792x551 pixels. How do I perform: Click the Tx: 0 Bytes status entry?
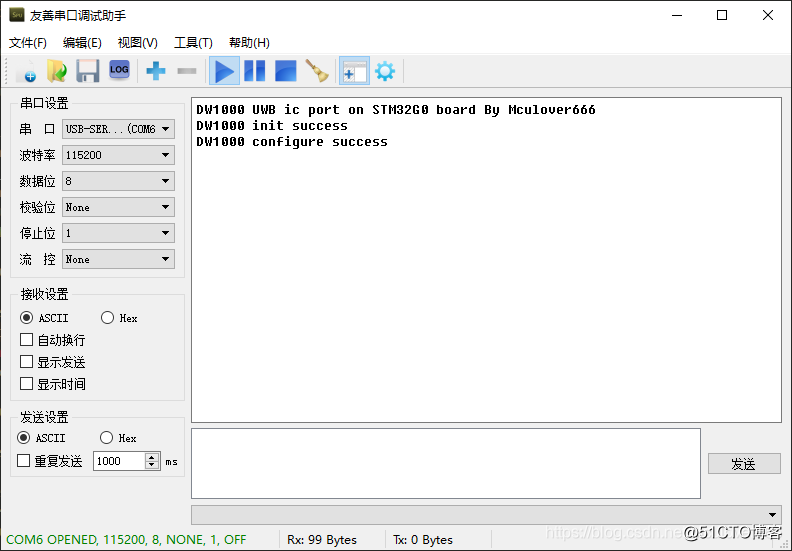pyautogui.click(x=423, y=540)
